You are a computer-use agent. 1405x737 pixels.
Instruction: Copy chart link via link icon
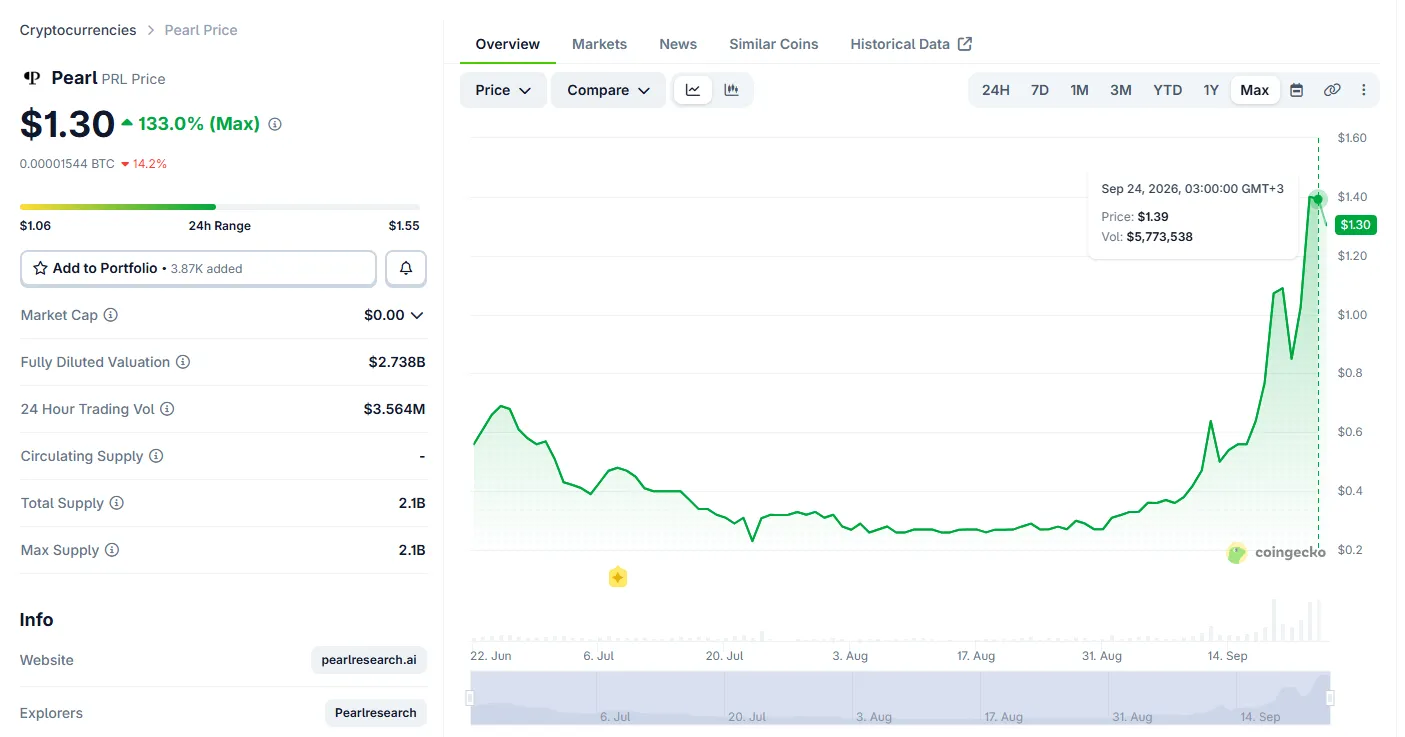point(1332,90)
